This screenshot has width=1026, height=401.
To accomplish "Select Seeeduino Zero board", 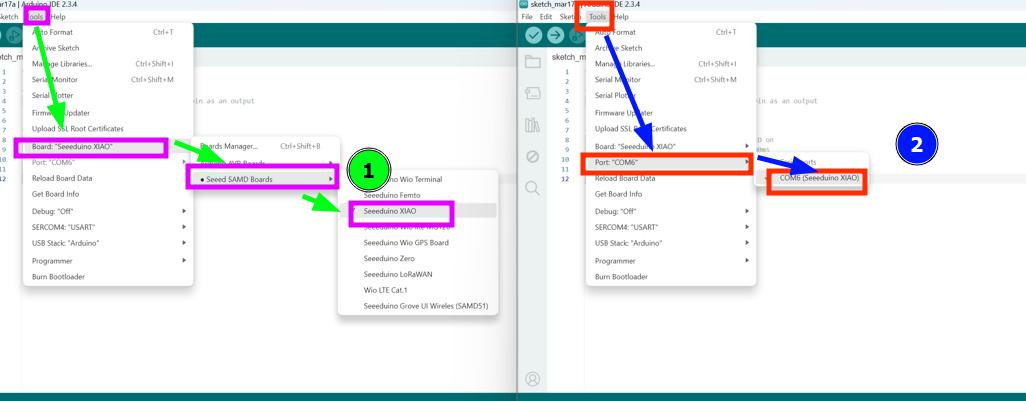I will tap(418, 258).
